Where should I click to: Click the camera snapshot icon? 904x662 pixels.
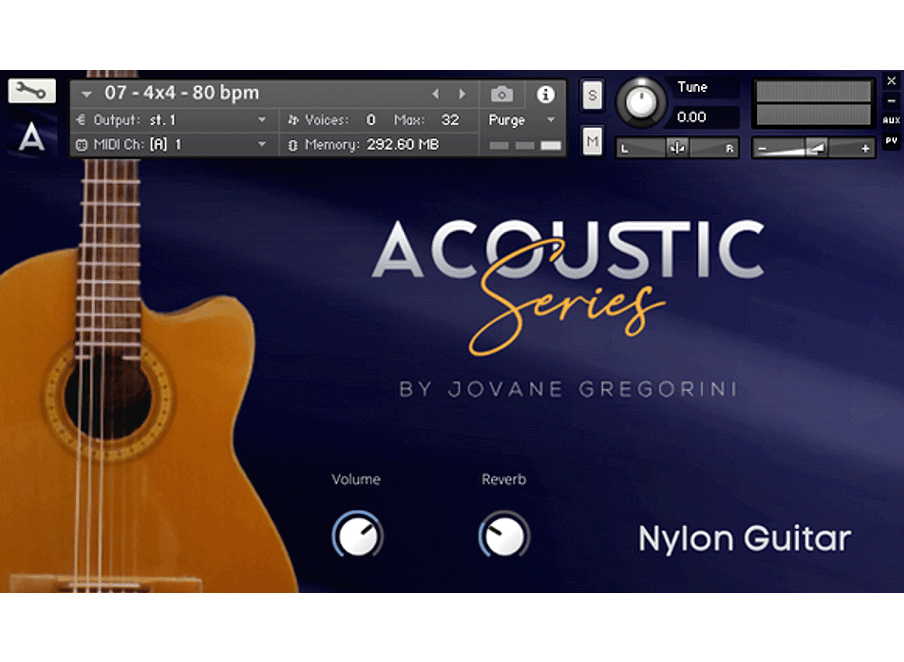point(501,94)
